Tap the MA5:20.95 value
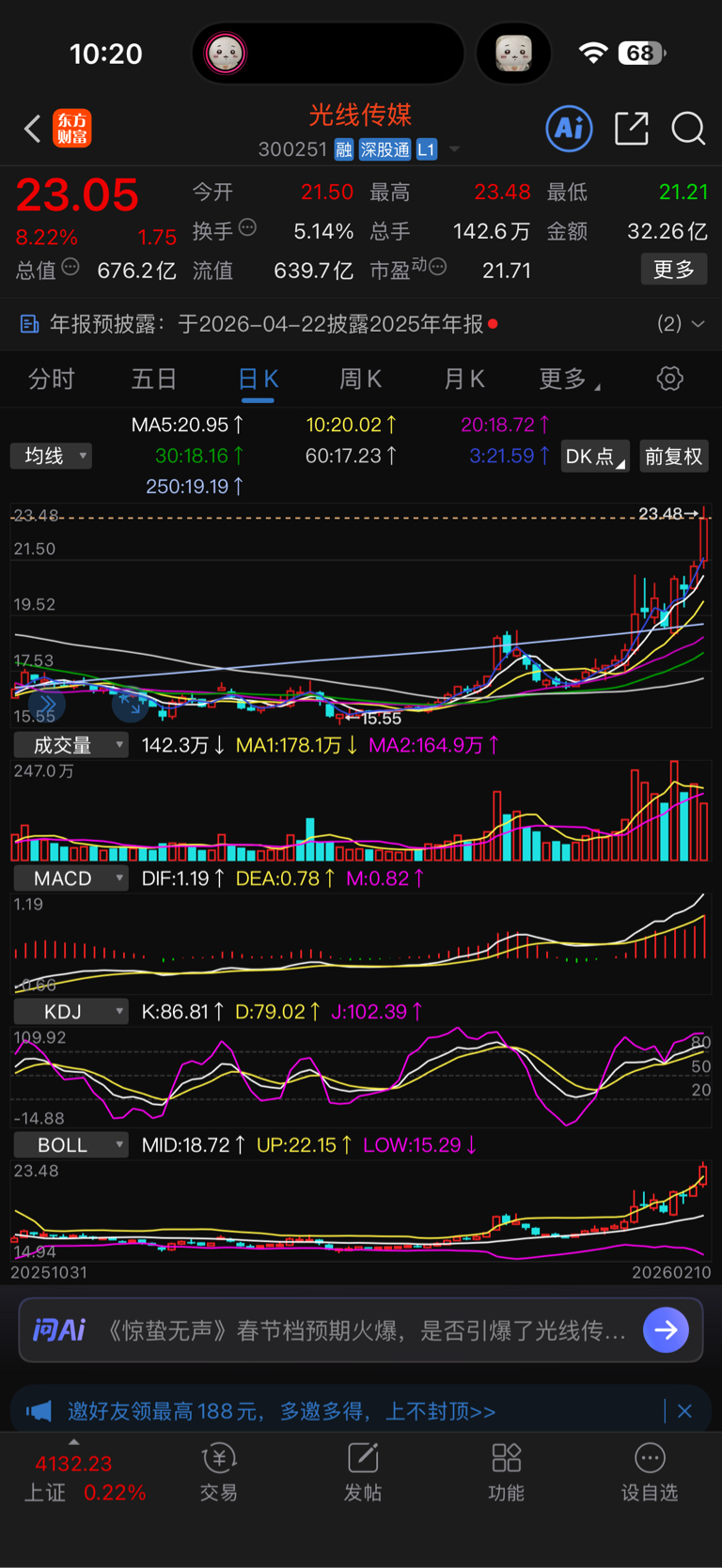 tap(188, 425)
